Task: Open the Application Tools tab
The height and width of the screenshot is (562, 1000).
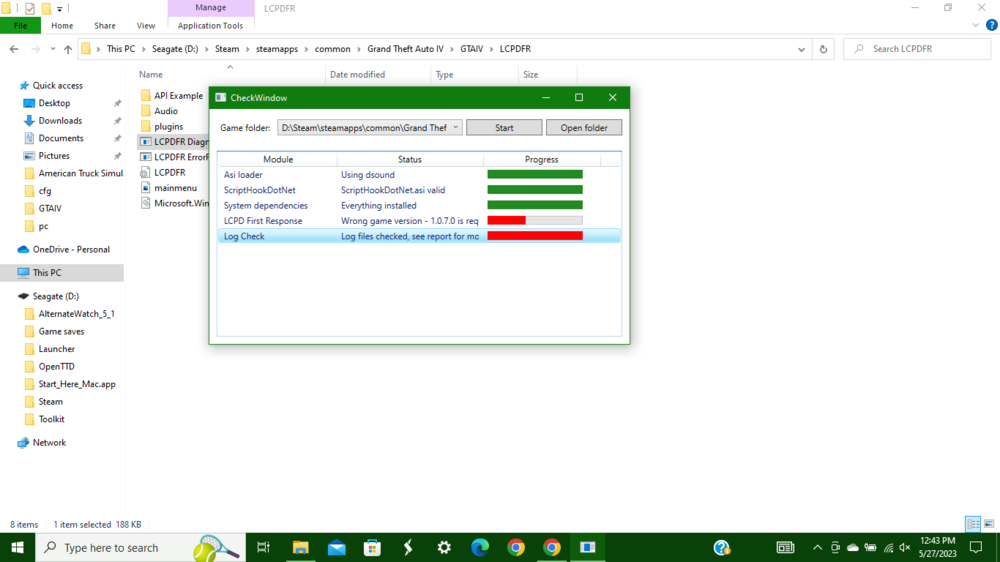Action: pos(210,26)
